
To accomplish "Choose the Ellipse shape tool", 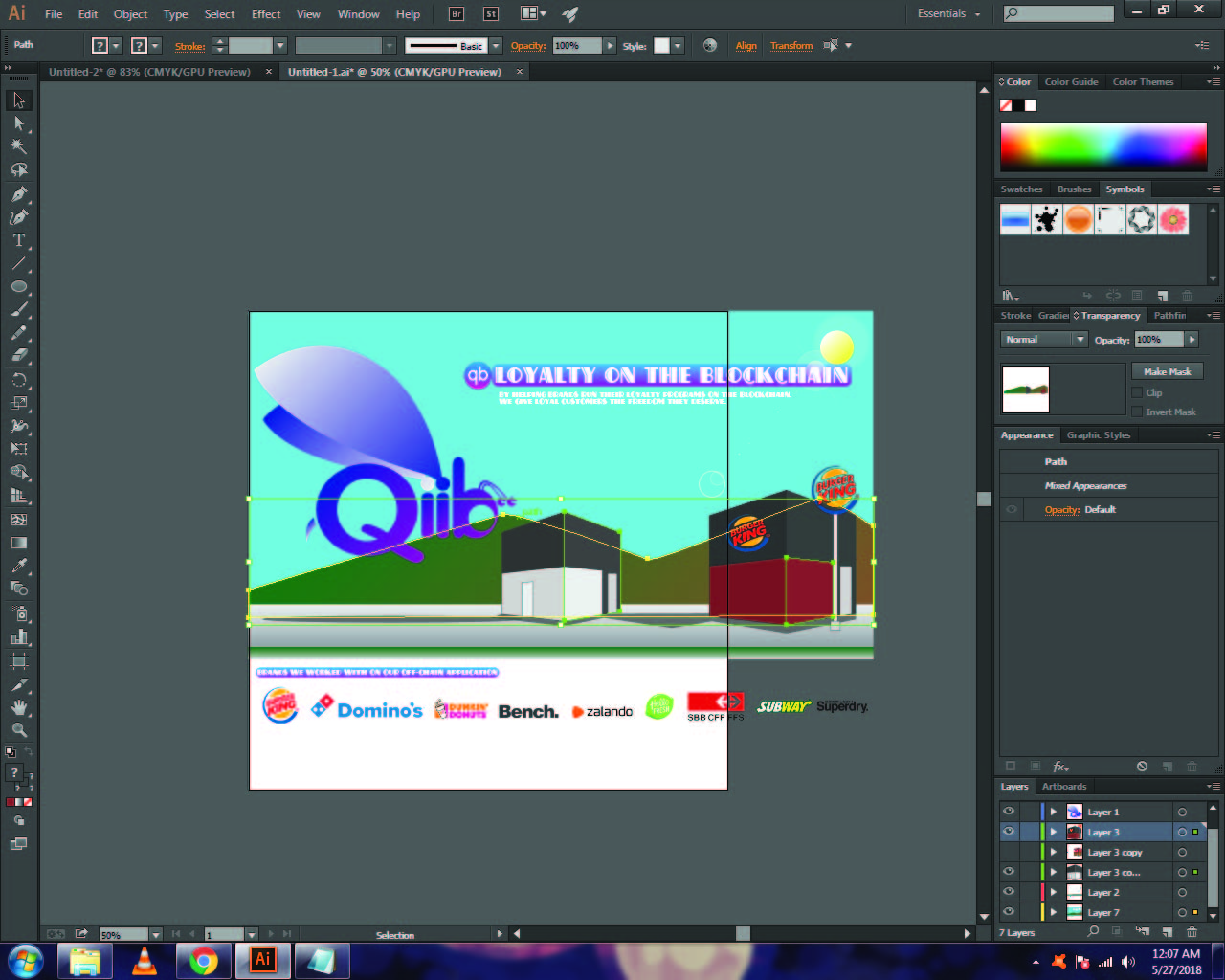I will 19,287.
